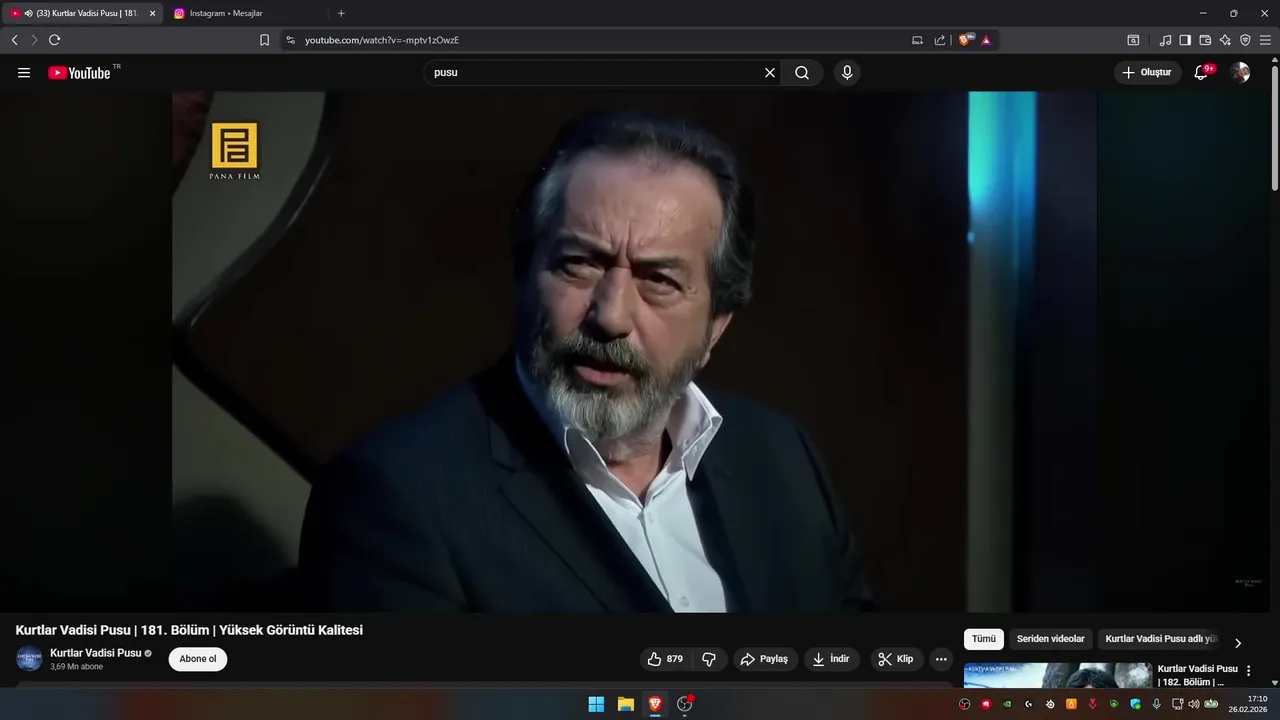Open the Paylaş share dialog
Screen dimensions: 1280x720
click(765, 659)
